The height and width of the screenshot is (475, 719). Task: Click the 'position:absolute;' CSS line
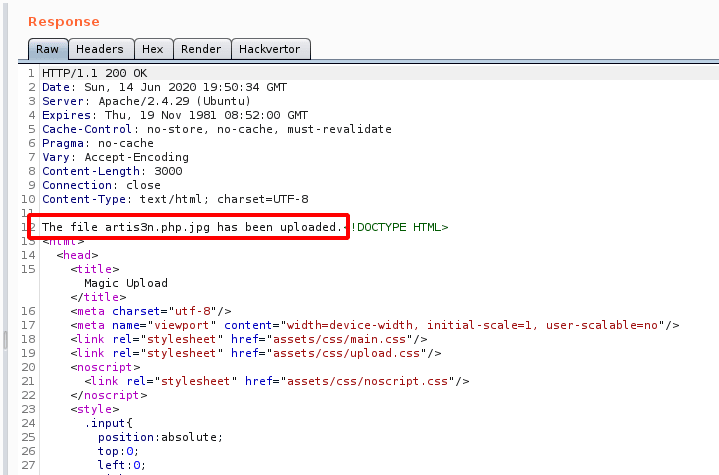tap(160, 437)
